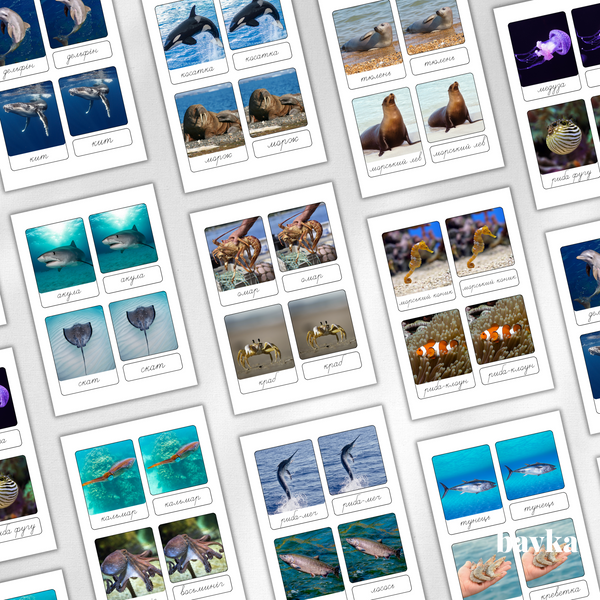Select the swordfish picture card without caption
This screenshot has height=600, width=600.
tap(352, 460)
